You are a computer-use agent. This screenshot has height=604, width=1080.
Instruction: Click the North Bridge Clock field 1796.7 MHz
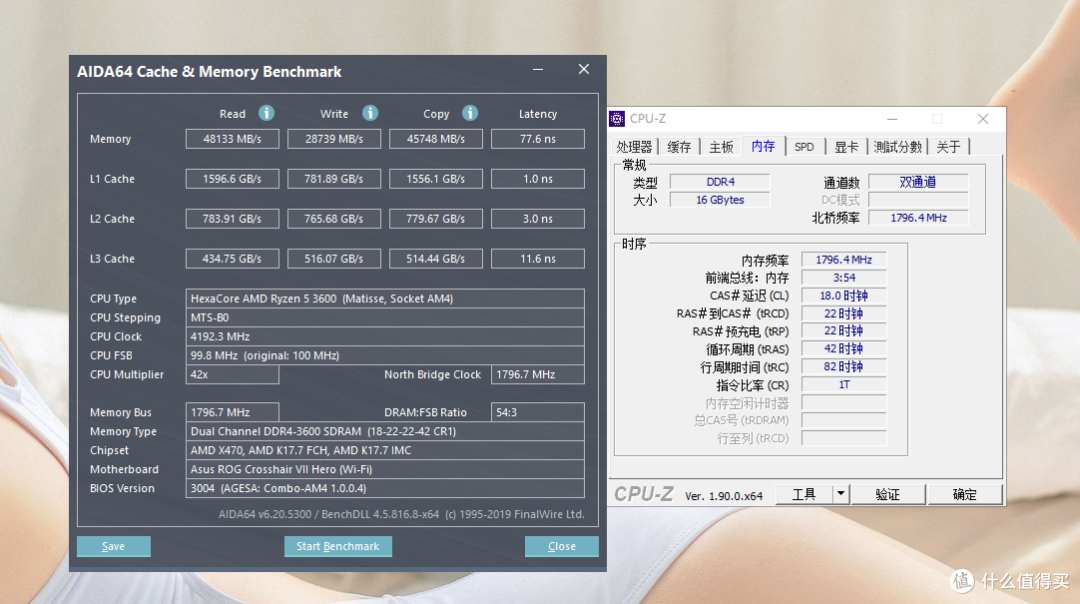pyautogui.click(x=538, y=374)
